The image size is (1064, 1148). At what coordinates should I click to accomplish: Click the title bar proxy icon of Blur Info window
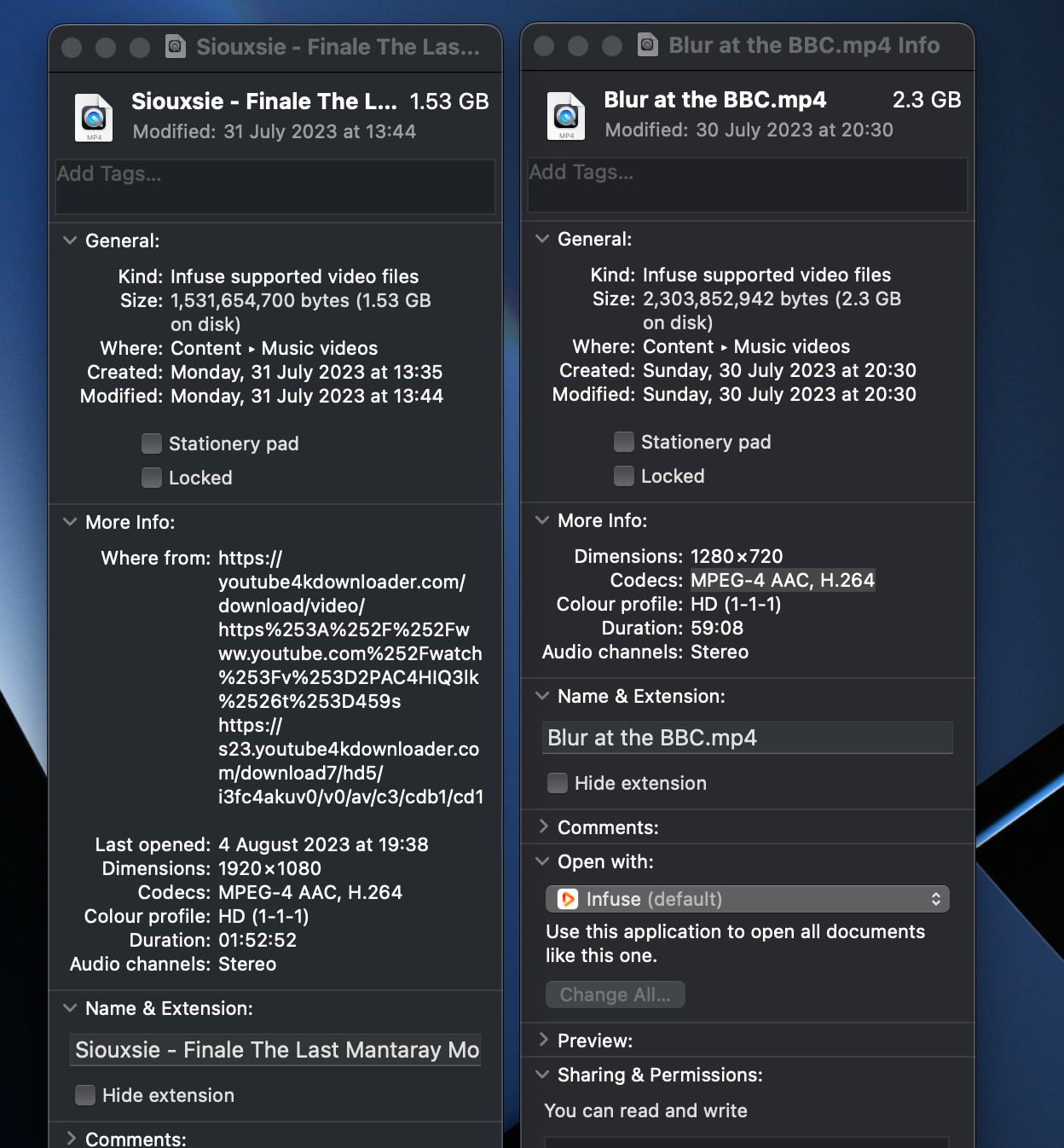(x=648, y=44)
